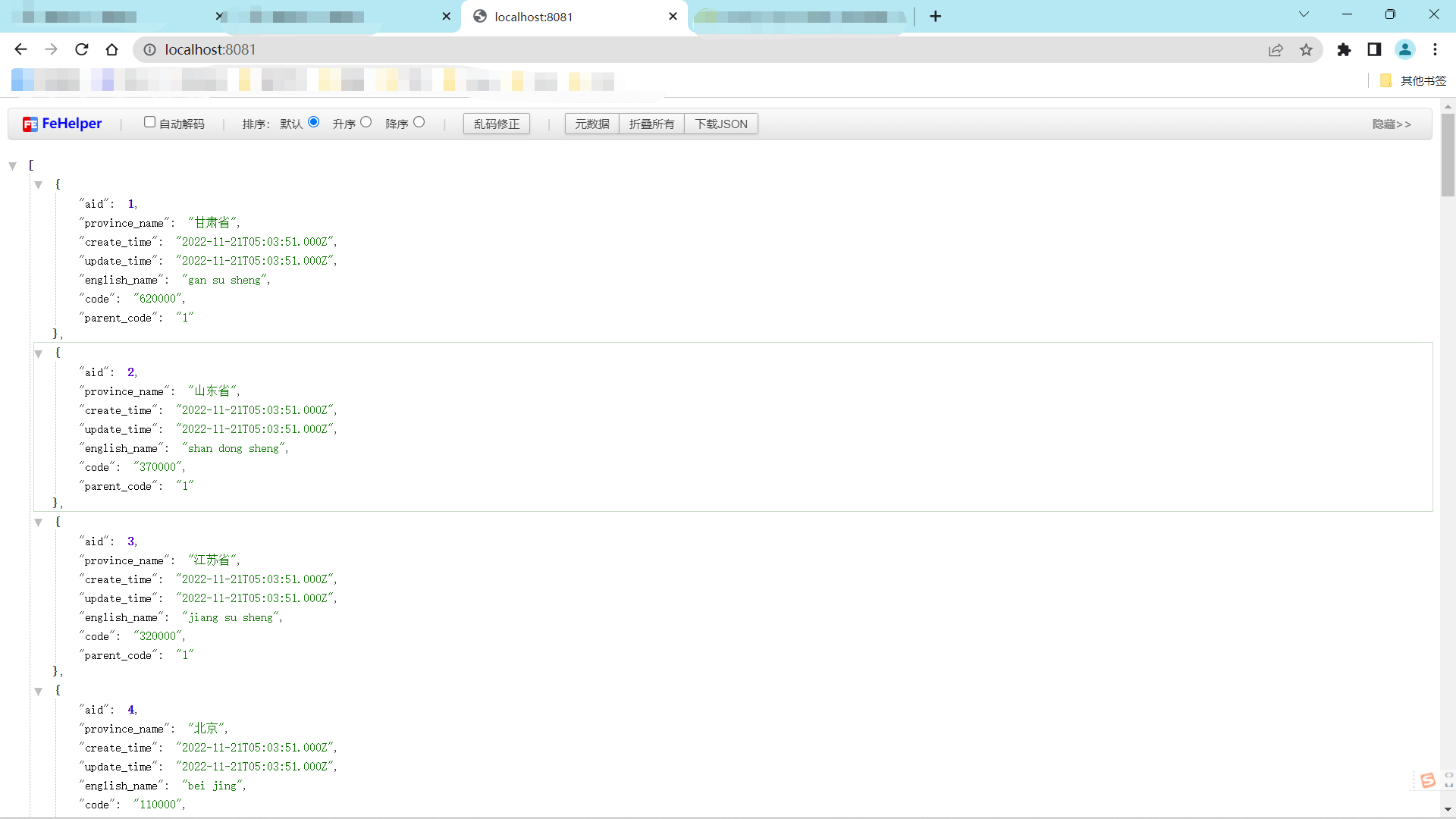
Task: Click the "bei jing" value
Action: [212, 786]
